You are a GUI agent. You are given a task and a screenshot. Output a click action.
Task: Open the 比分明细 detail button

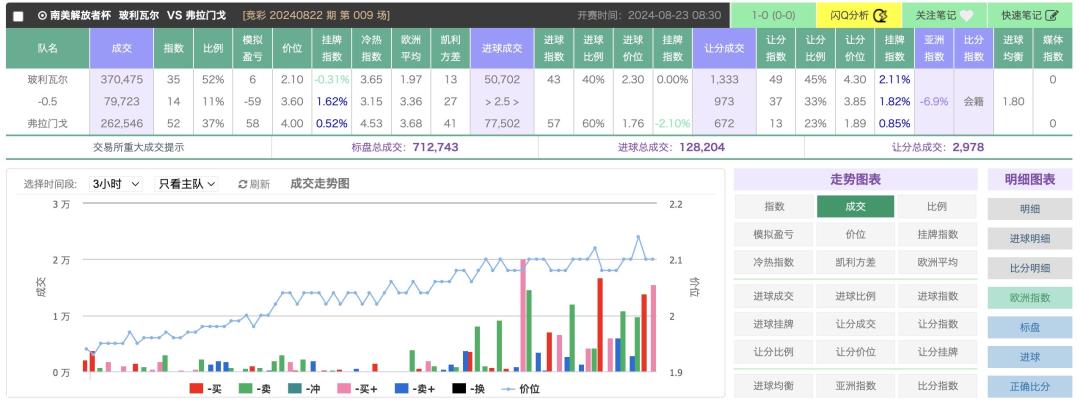(1030, 268)
